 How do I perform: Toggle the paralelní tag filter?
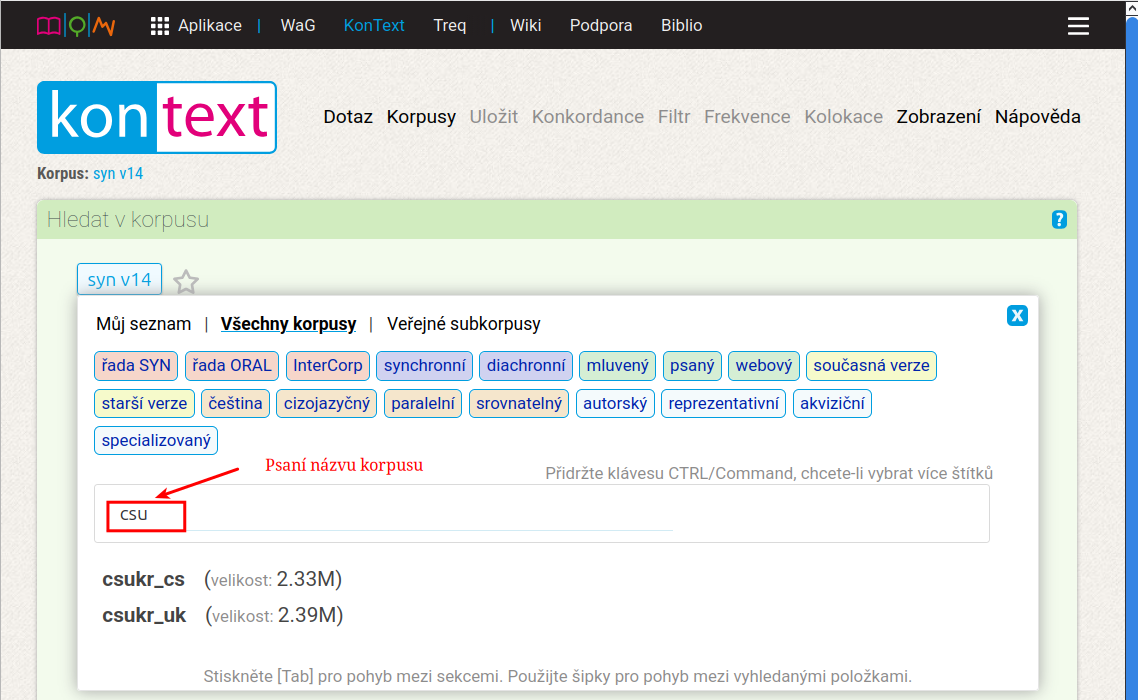[422, 404]
